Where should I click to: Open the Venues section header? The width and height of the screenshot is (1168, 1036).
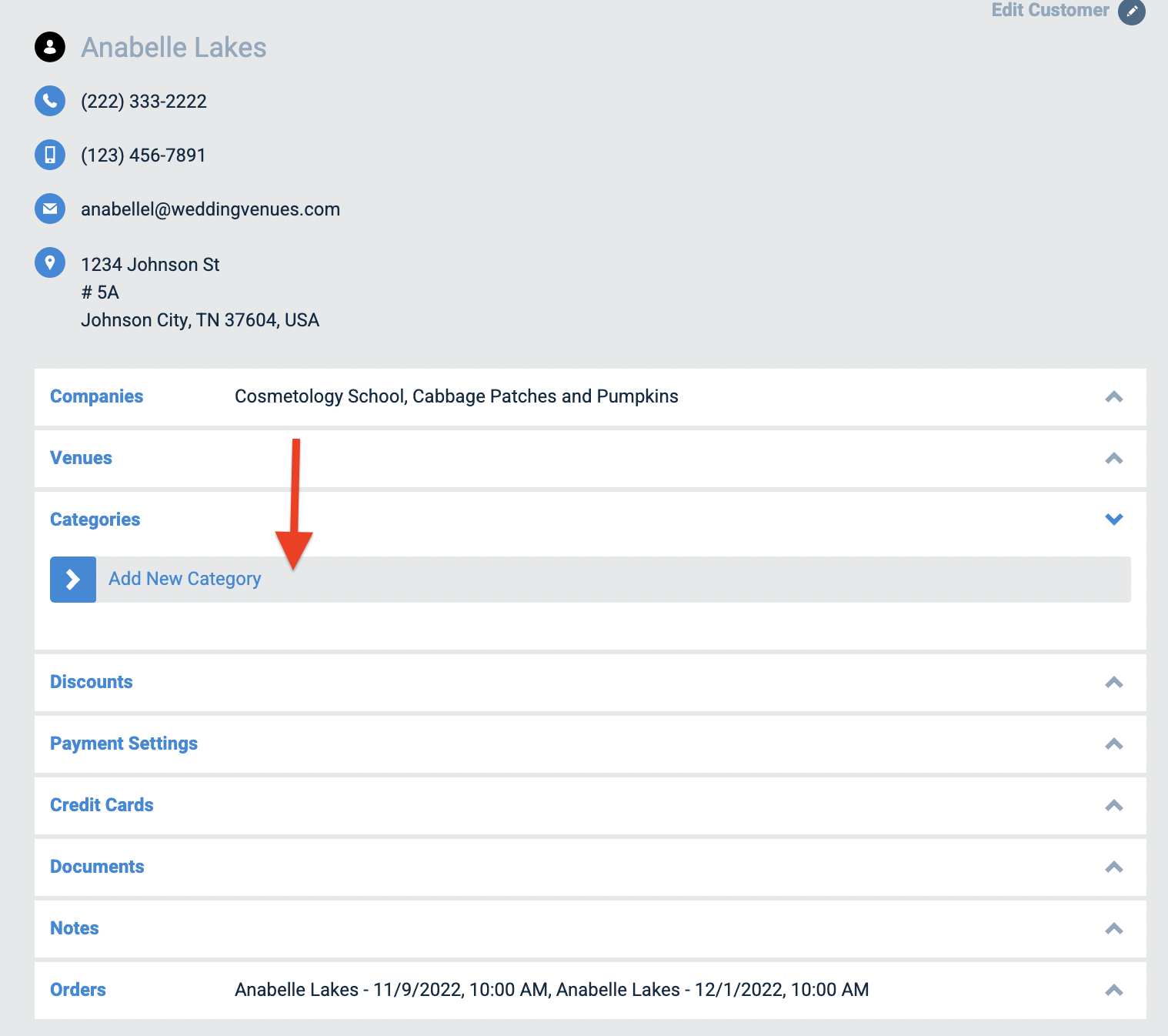point(81,458)
